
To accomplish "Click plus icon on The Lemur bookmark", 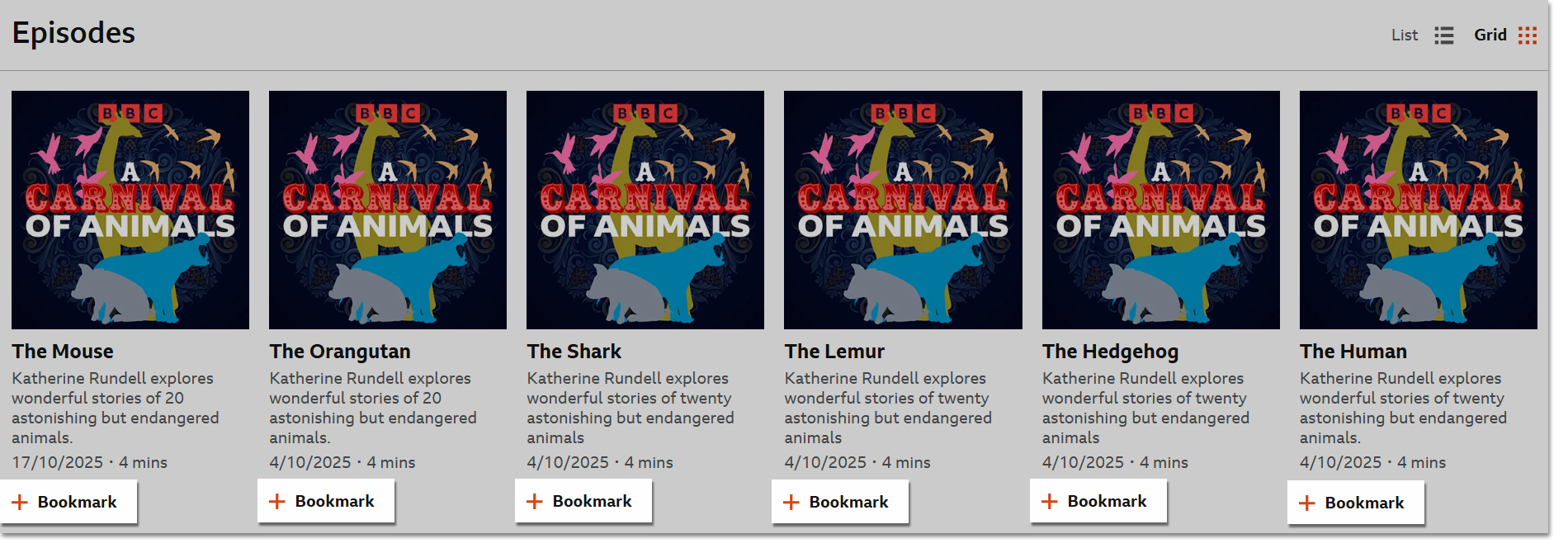I will coord(791,502).
